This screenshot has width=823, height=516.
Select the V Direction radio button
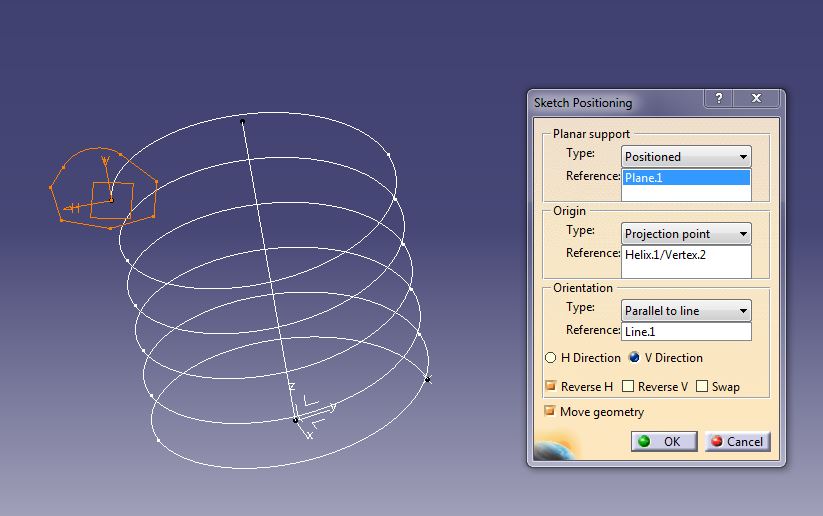[x=635, y=357]
